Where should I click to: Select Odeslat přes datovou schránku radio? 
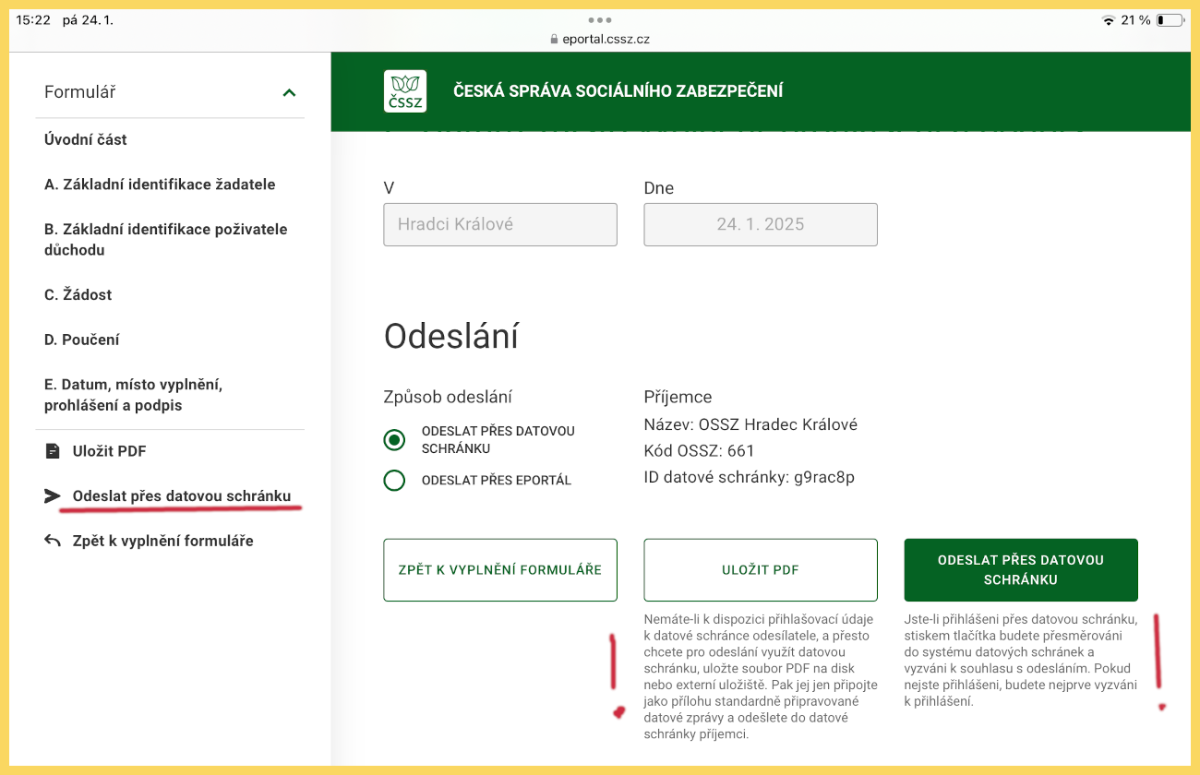pyautogui.click(x=394, y=440)
